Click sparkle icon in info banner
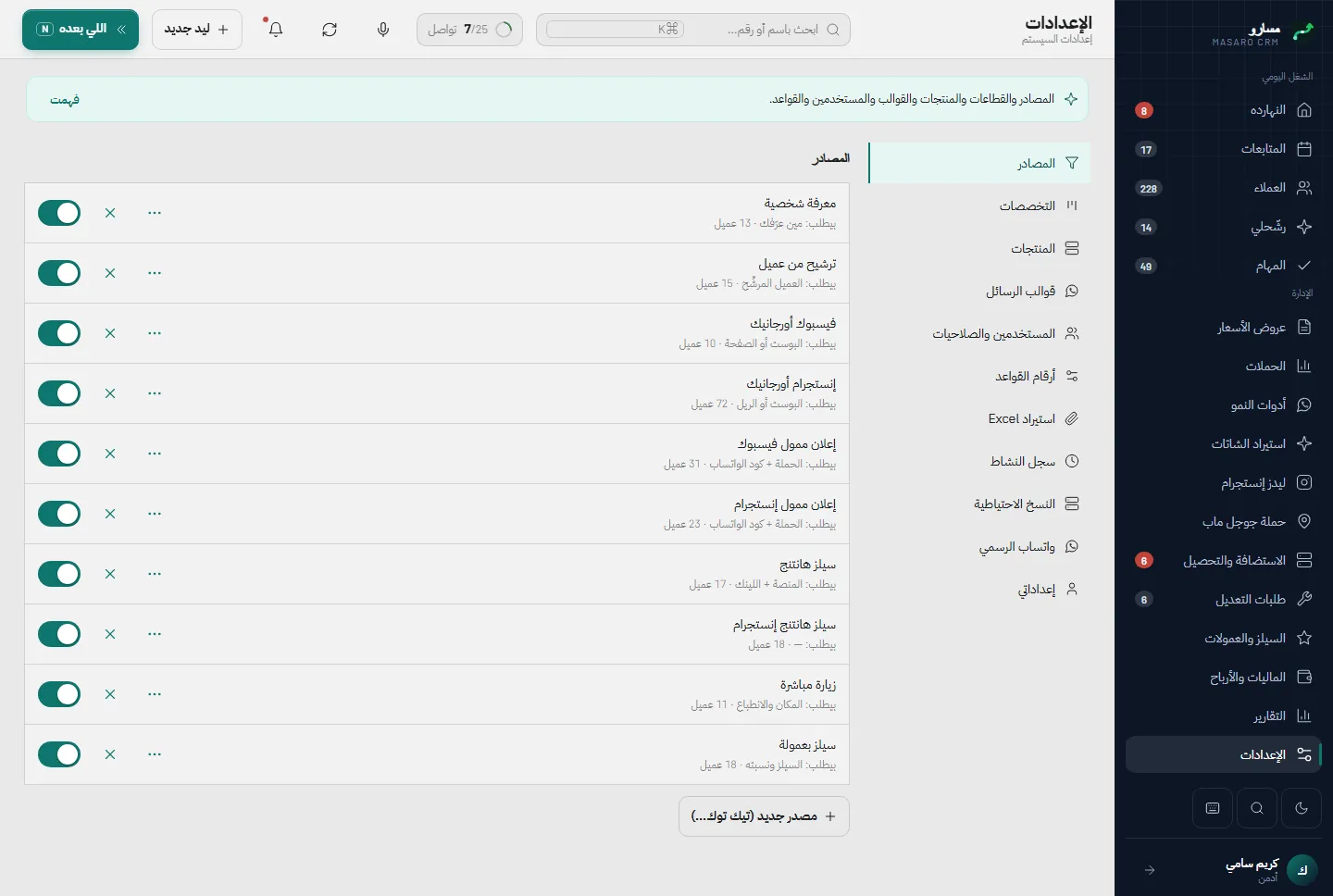This screenshot has height=896, width=1333. click(1071, 99)
